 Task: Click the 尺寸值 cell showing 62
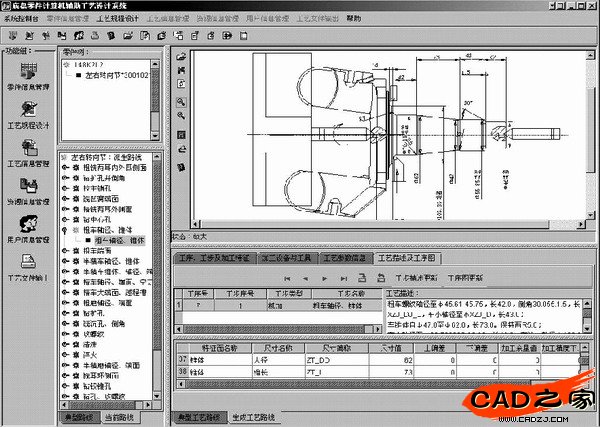(405, 360)
